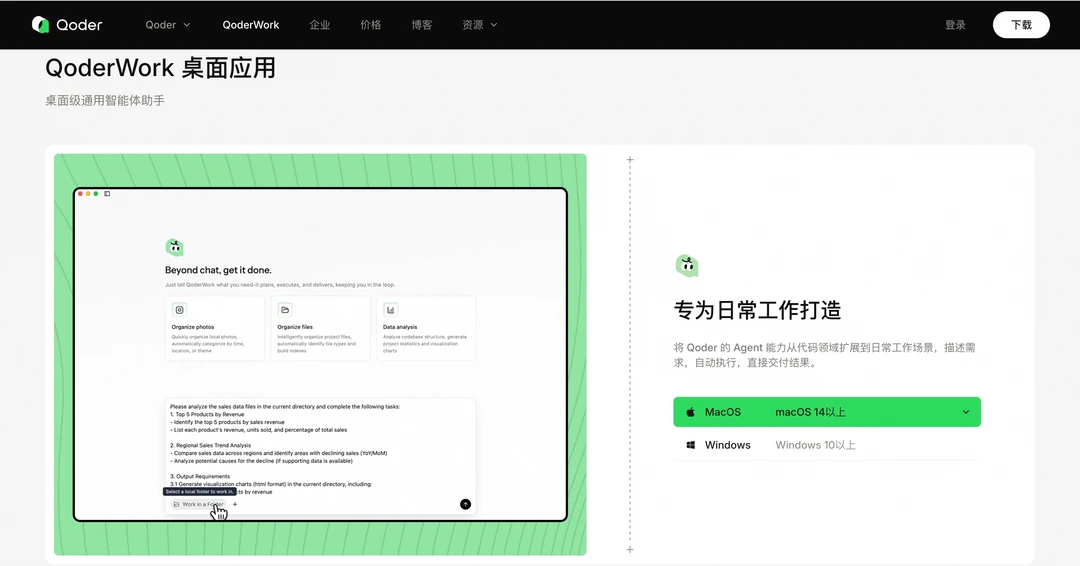Click the send arrow button in preview
Screen dimensions: 1080x566
coord(466,504)
